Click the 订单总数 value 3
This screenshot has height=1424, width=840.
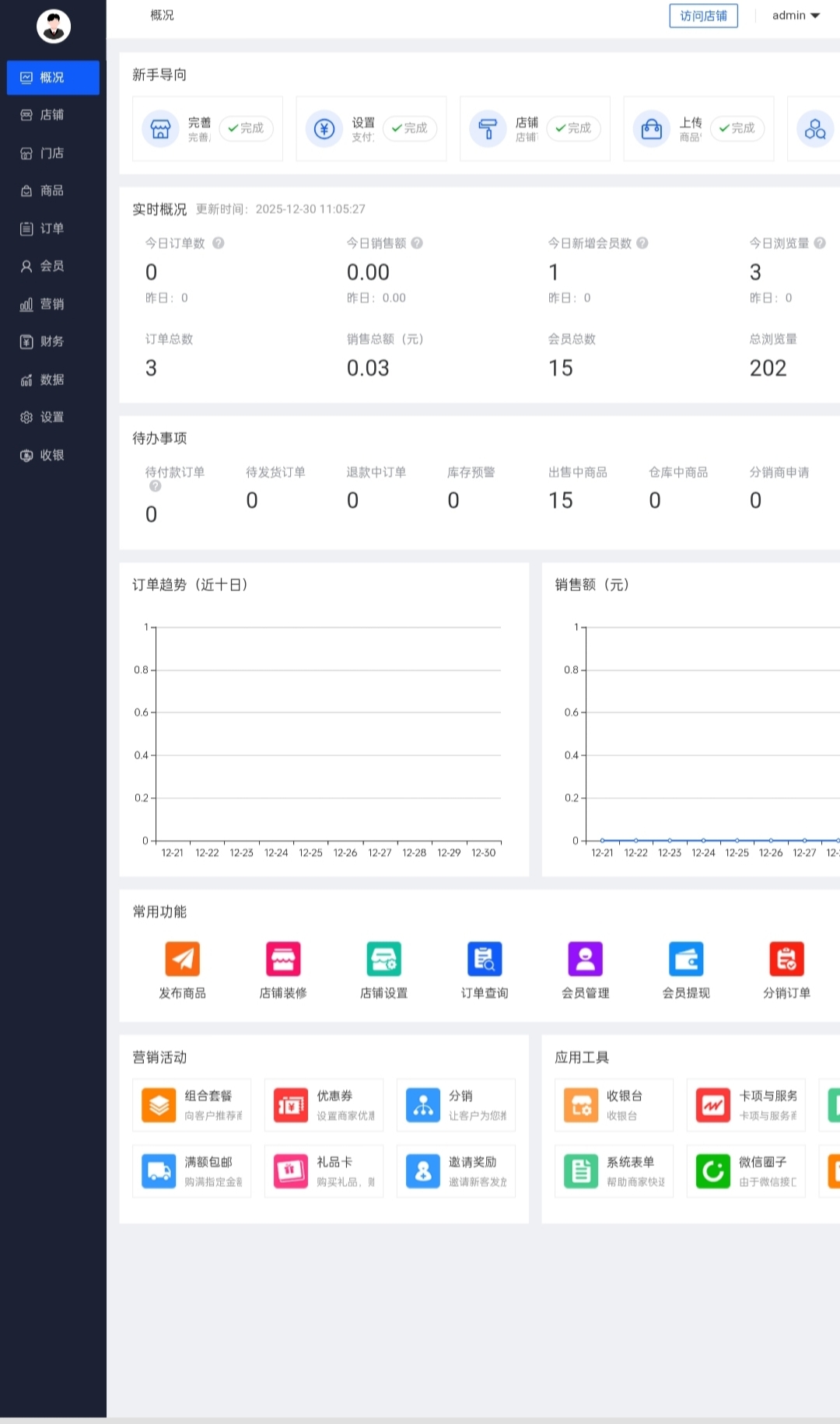pyautogui.click(x=151, y=368)
